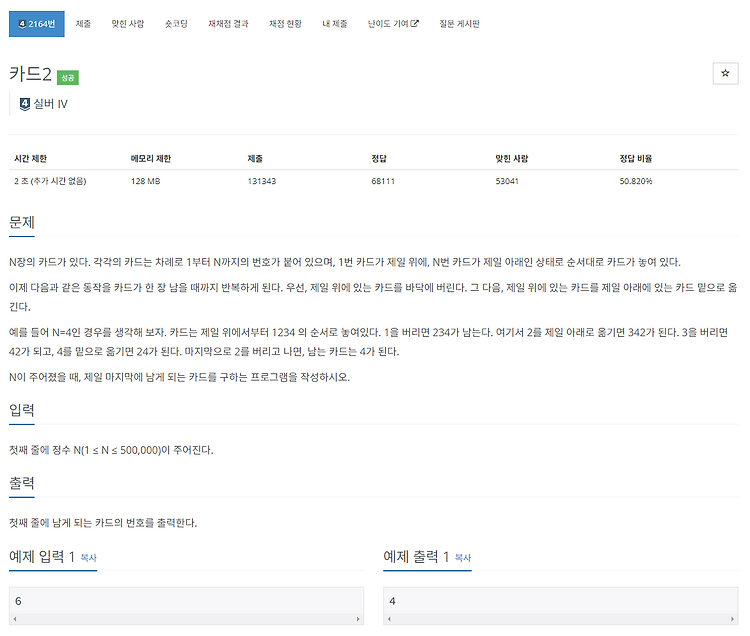Click the 입력 section heading

click(x=22, y=410)
